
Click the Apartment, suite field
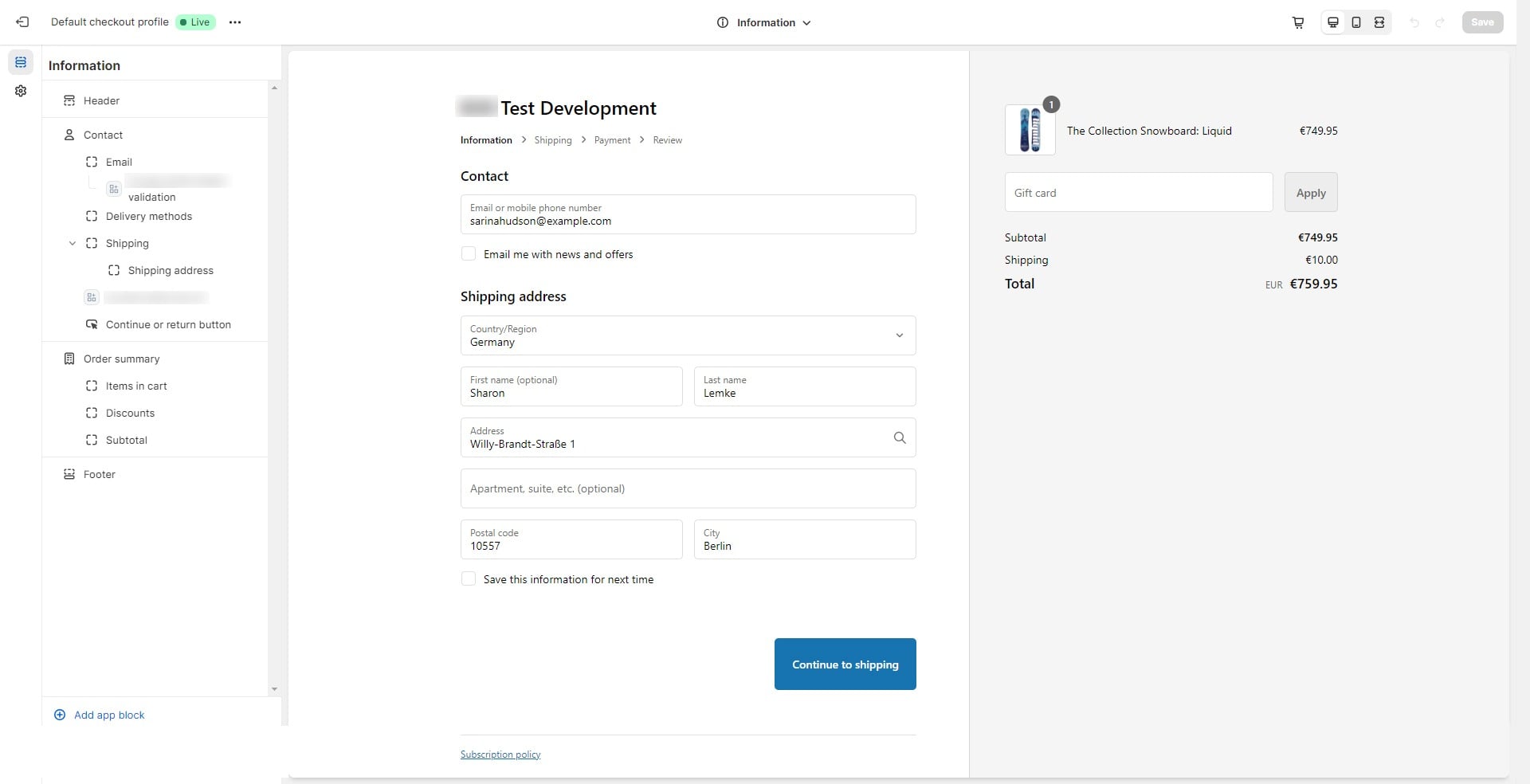688,488
